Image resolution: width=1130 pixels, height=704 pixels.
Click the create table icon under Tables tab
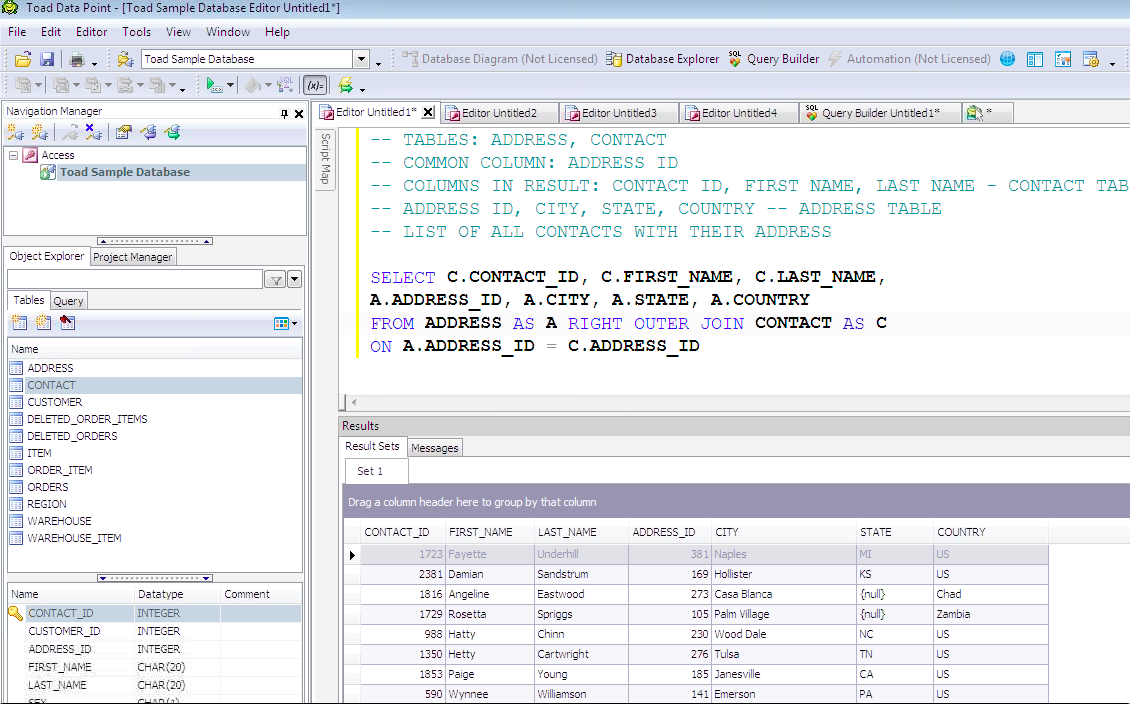tap(18, 323)
